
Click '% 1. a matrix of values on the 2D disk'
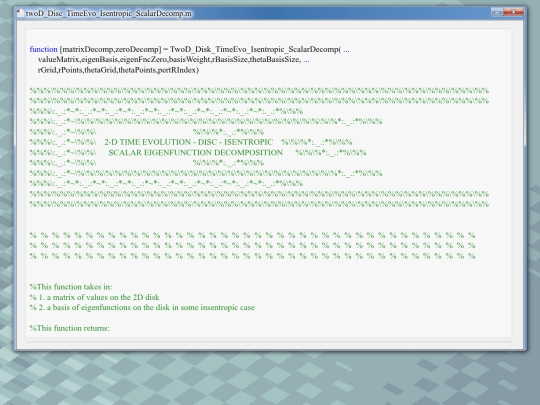(x=94, y=297)
